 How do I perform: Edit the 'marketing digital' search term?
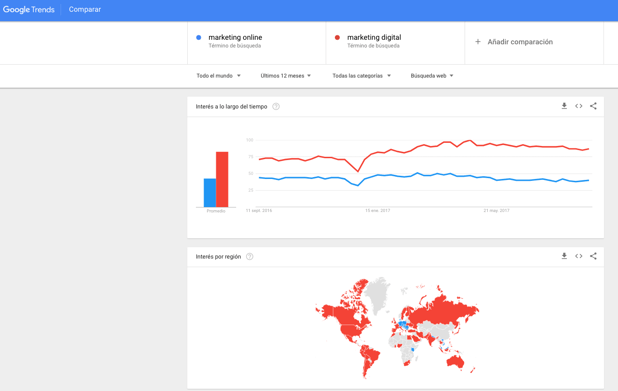point(395,43)
